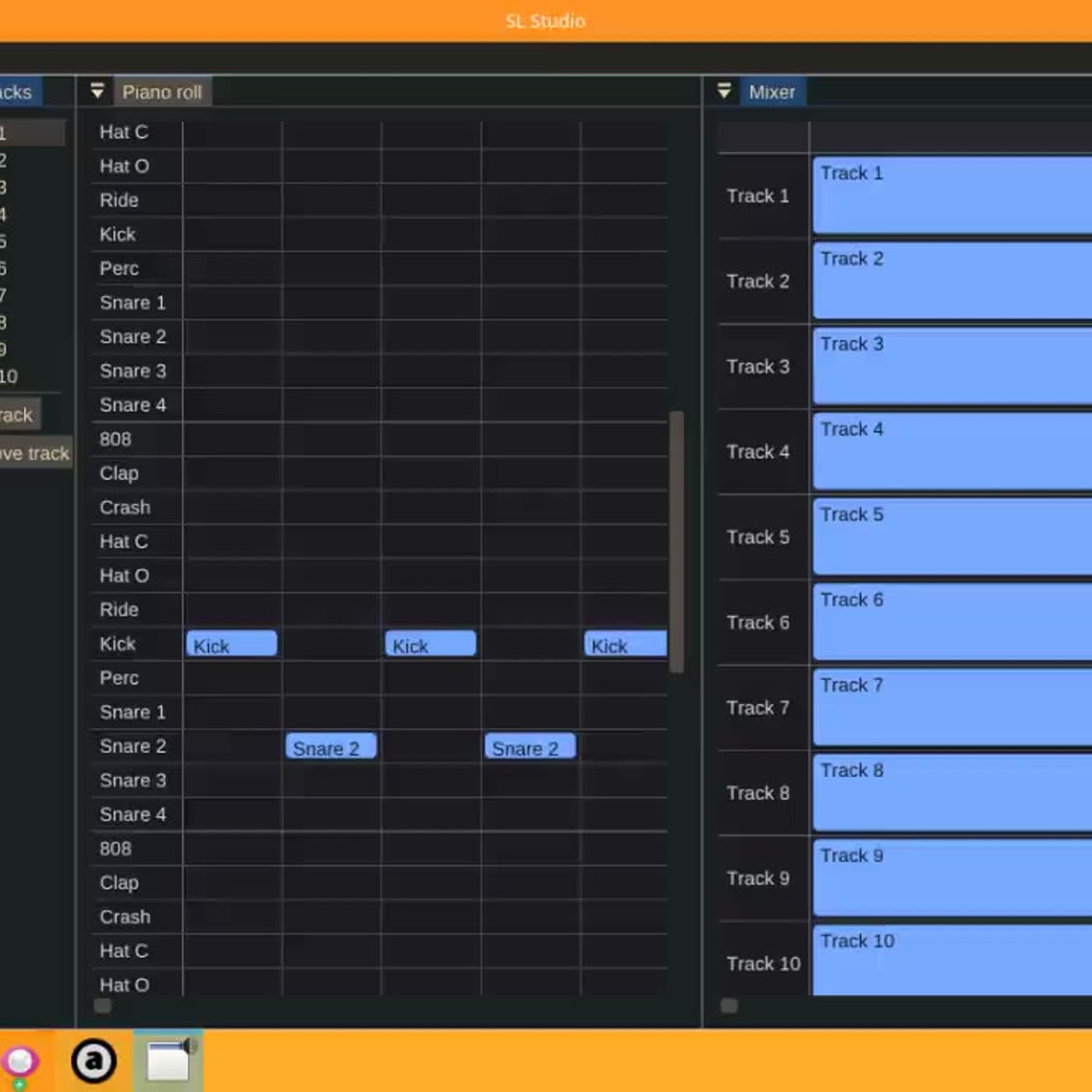The image size is (1092, 1092).
Task: Click the pink orb icon in the taskbar
Action: tap(20, 1062)
